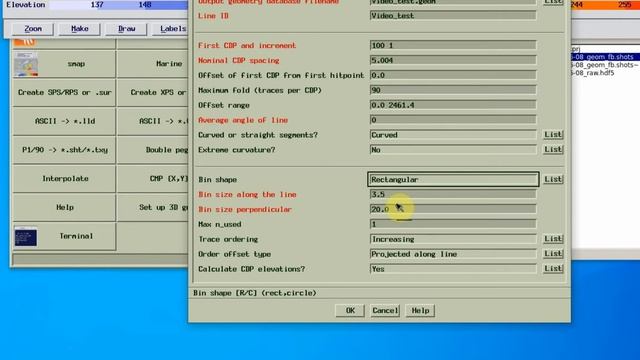Click the ASCII -> *.lld button
The width and height of the screenshot is (640, 360).
[64, 121]
